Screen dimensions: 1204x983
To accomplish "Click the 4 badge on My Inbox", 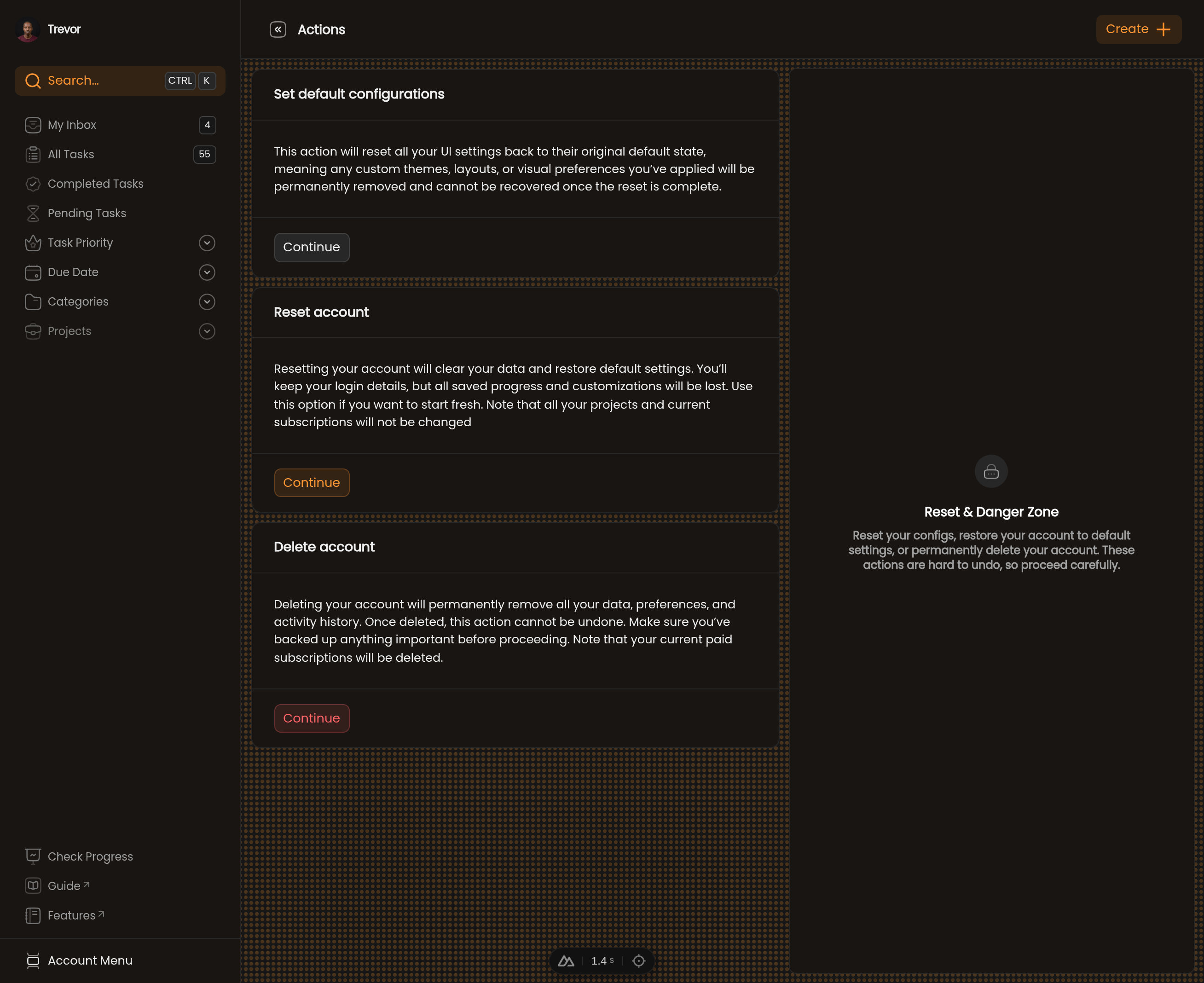I will tap(207, 125).
